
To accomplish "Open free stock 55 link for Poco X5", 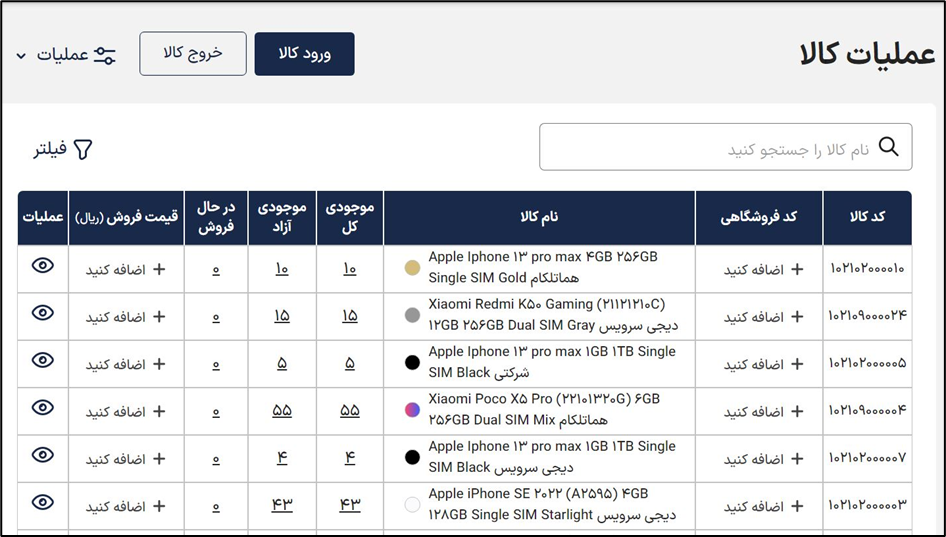I will click(282, 411).
